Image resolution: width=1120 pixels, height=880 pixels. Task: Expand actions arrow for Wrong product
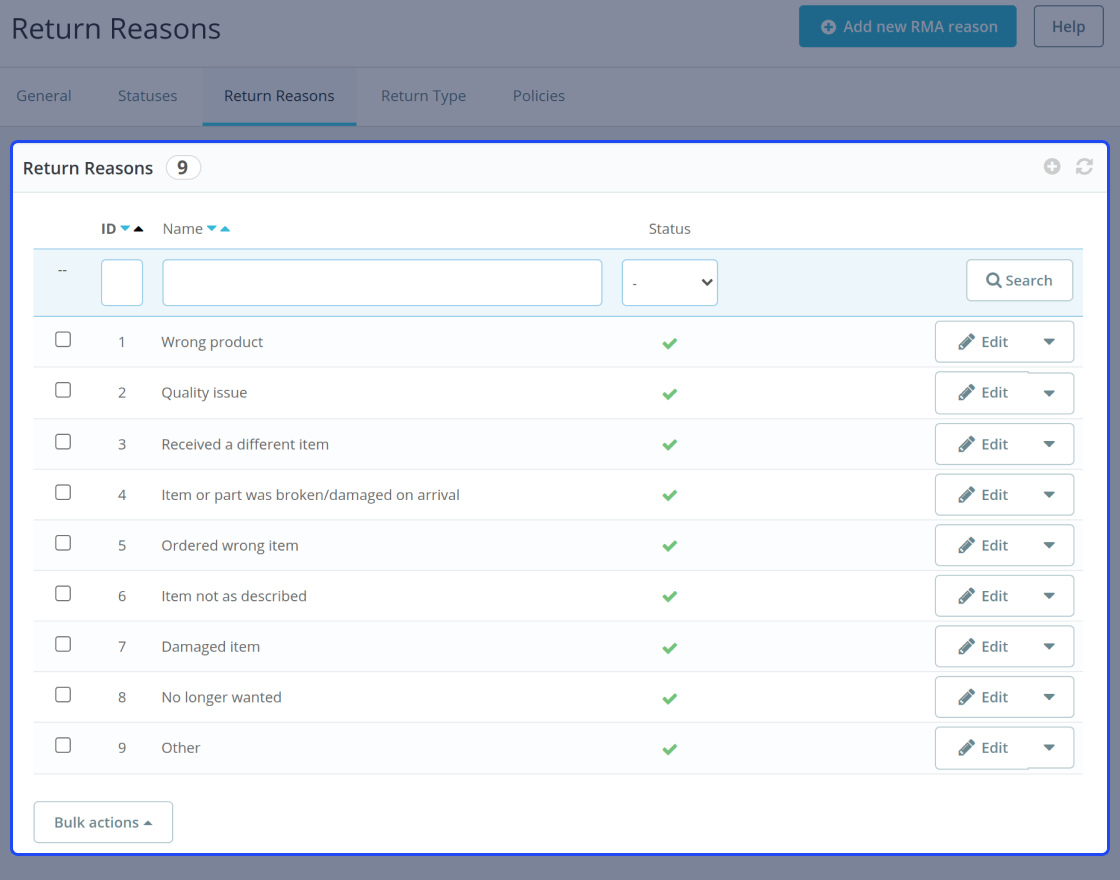(1049, 341)
